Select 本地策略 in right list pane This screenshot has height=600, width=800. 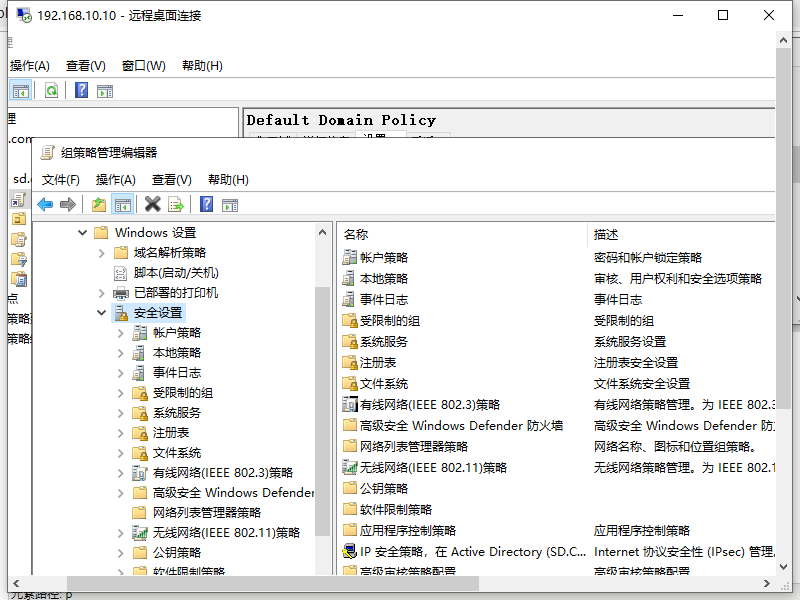pyautogui.click(x=384, y=279)
